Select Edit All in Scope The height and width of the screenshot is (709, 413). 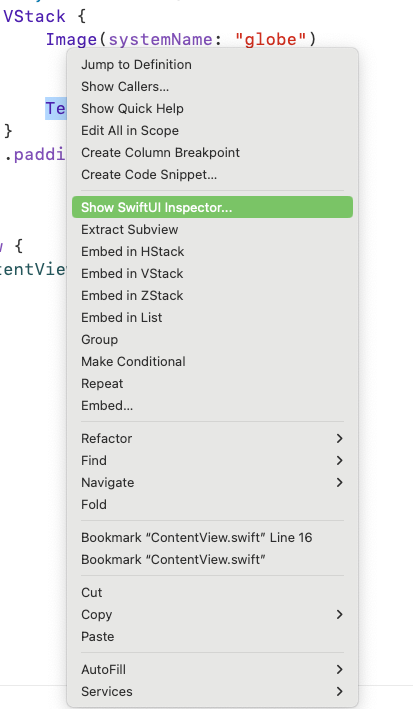[212, 131]
